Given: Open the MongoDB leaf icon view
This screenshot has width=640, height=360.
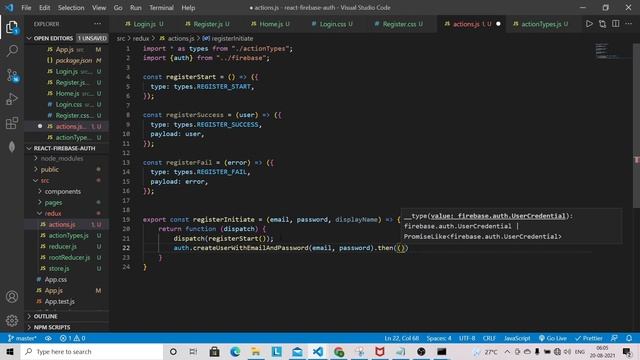Looking at the screenshot, I should (x=12, y=147).
